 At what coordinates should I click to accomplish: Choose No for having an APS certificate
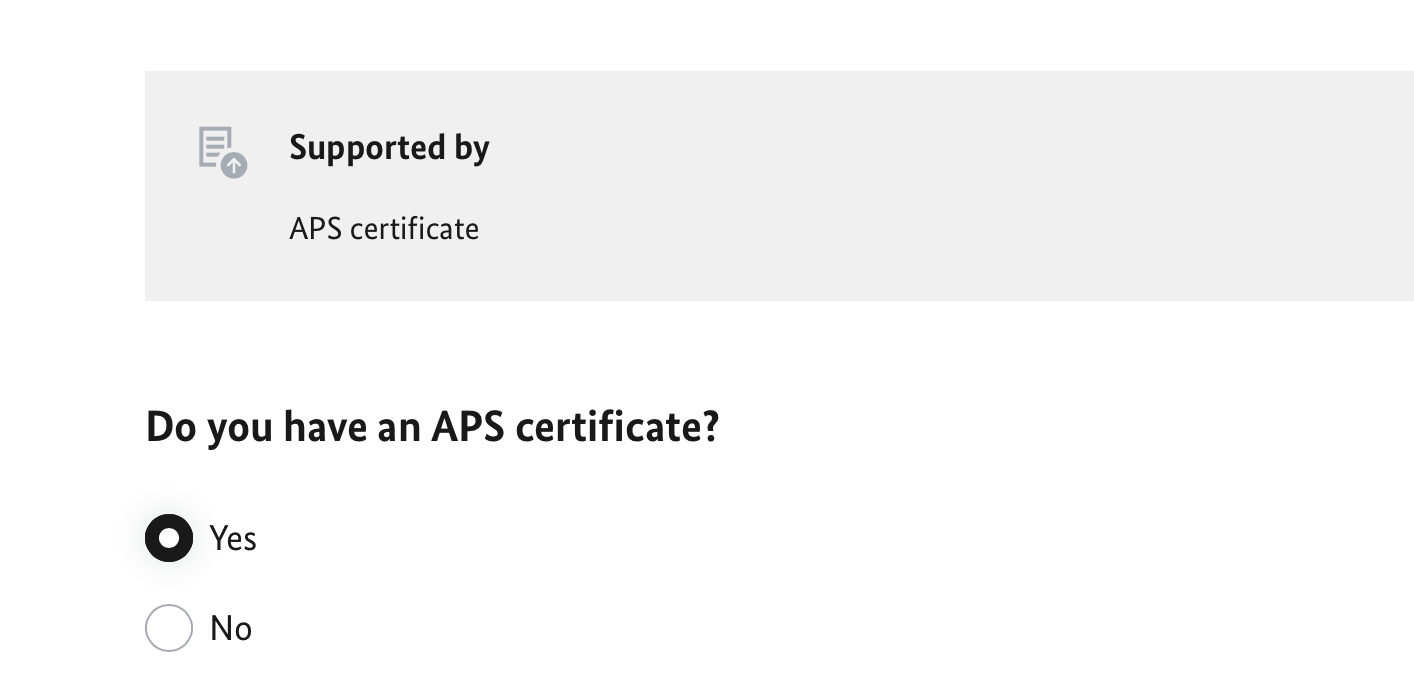(x=169, y=629)
